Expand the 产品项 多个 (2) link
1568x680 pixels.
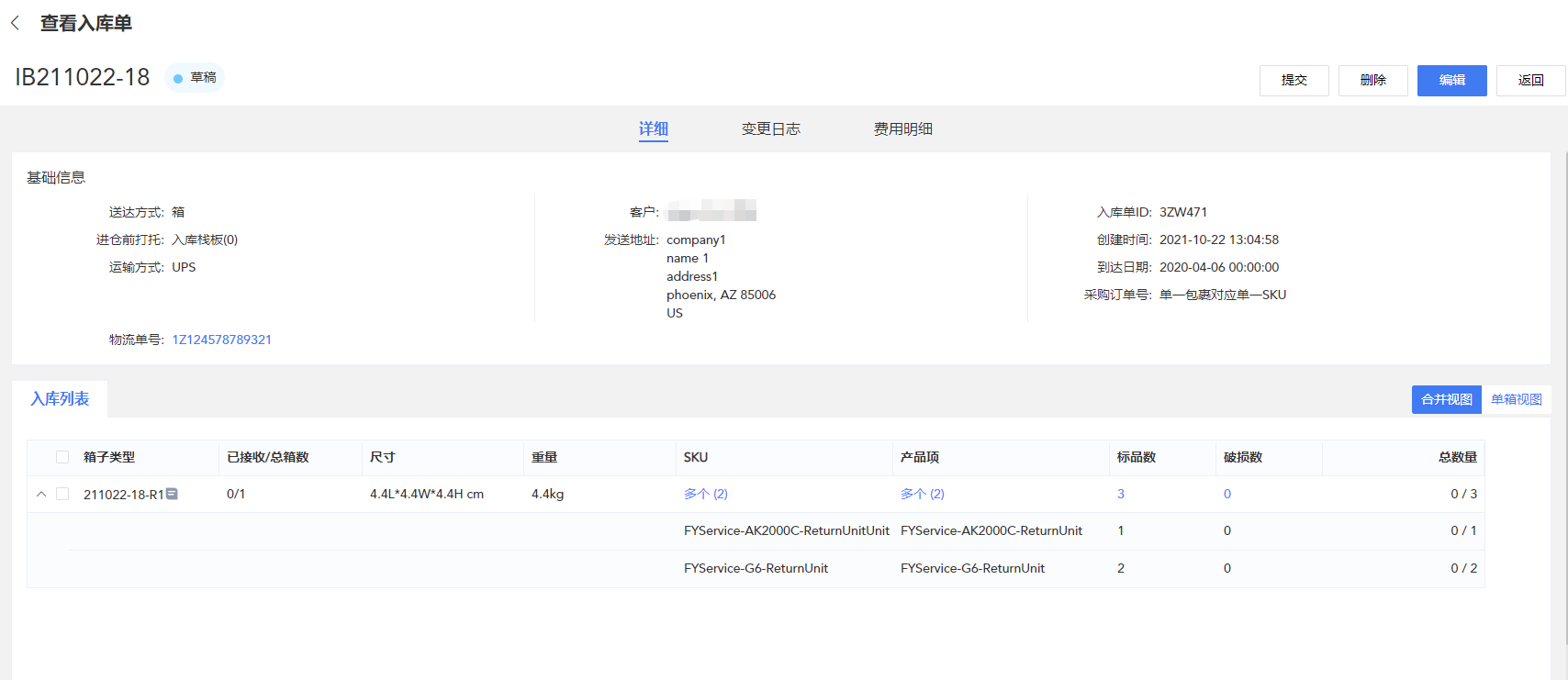tap(922, 494)
